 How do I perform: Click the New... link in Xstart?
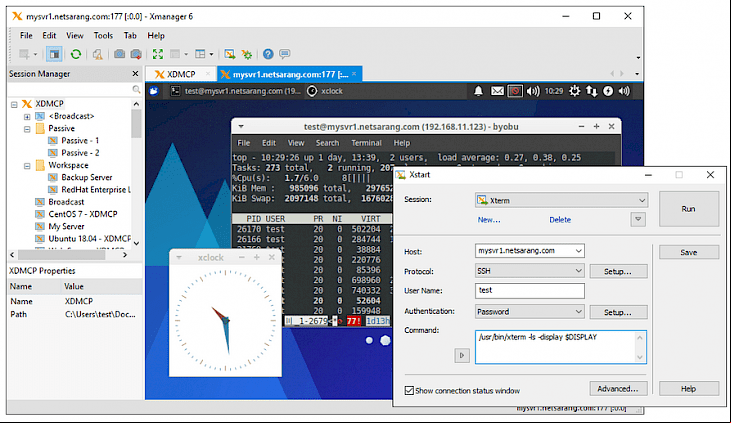489,220
